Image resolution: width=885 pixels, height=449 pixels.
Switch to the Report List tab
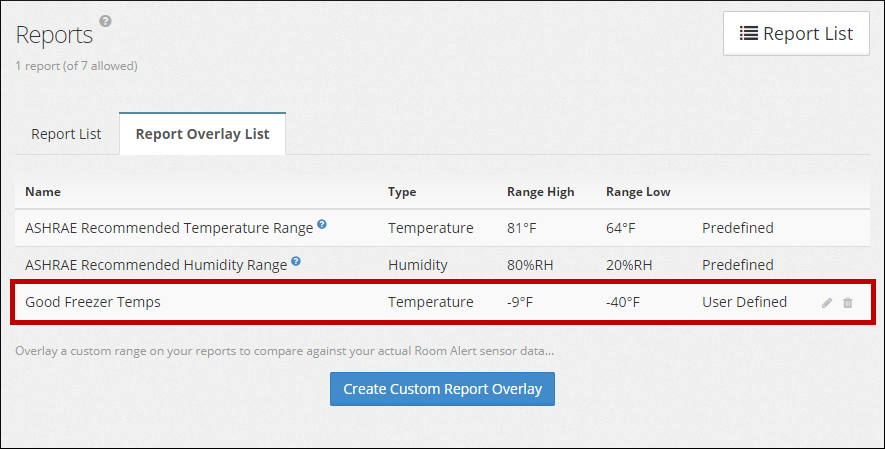tap(66, 134)
